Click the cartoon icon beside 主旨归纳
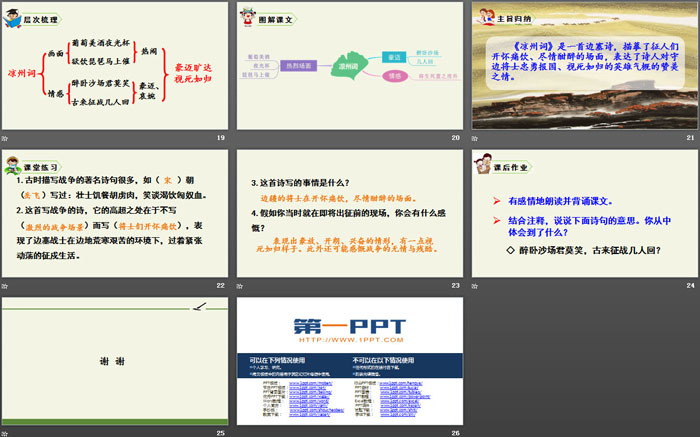The height and width of the screenshot is (437, 700). (x=482, y=18)
